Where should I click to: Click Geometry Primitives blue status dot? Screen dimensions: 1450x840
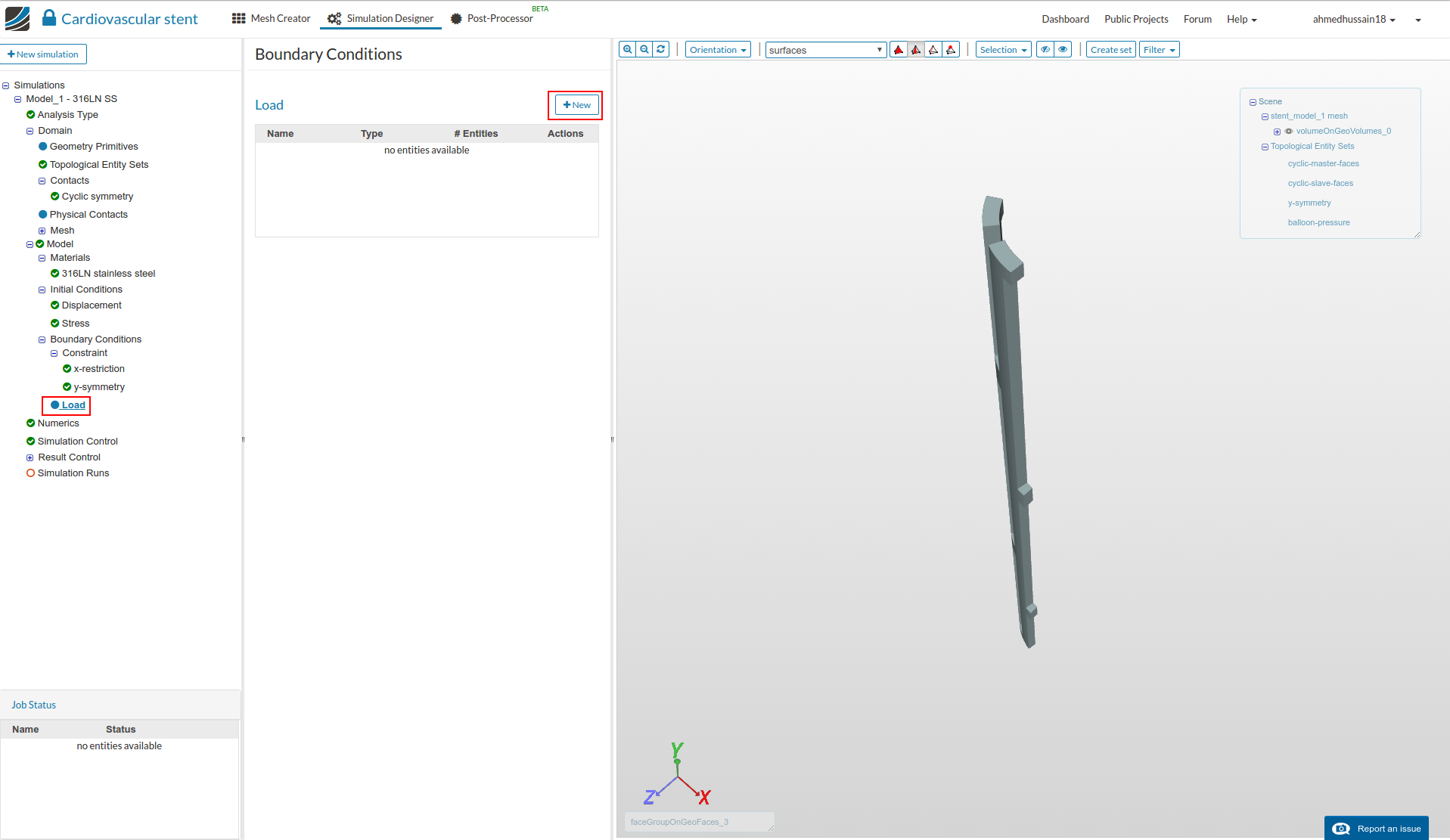pos(43,147)
